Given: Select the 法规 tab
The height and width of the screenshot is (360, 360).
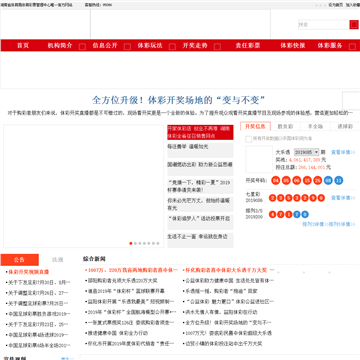Looking at the screenshot, I should pos(58,260).
